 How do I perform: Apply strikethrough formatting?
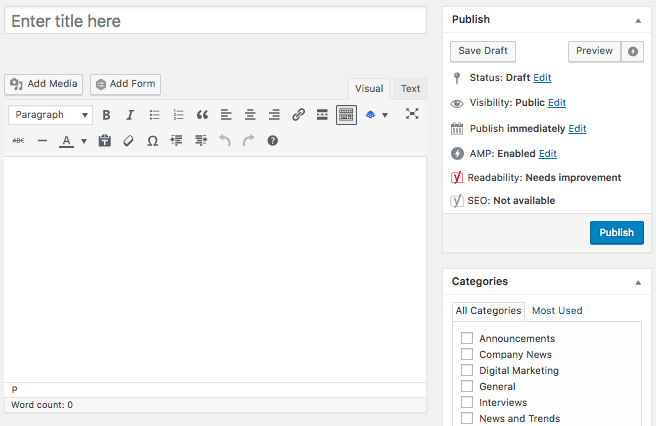[18, 141]
